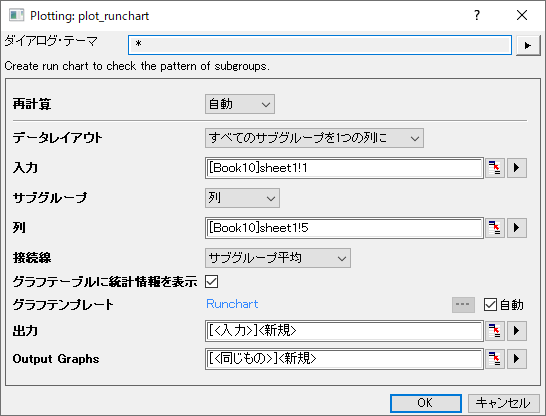Click the help question mark button

click(x=477, y=15)
